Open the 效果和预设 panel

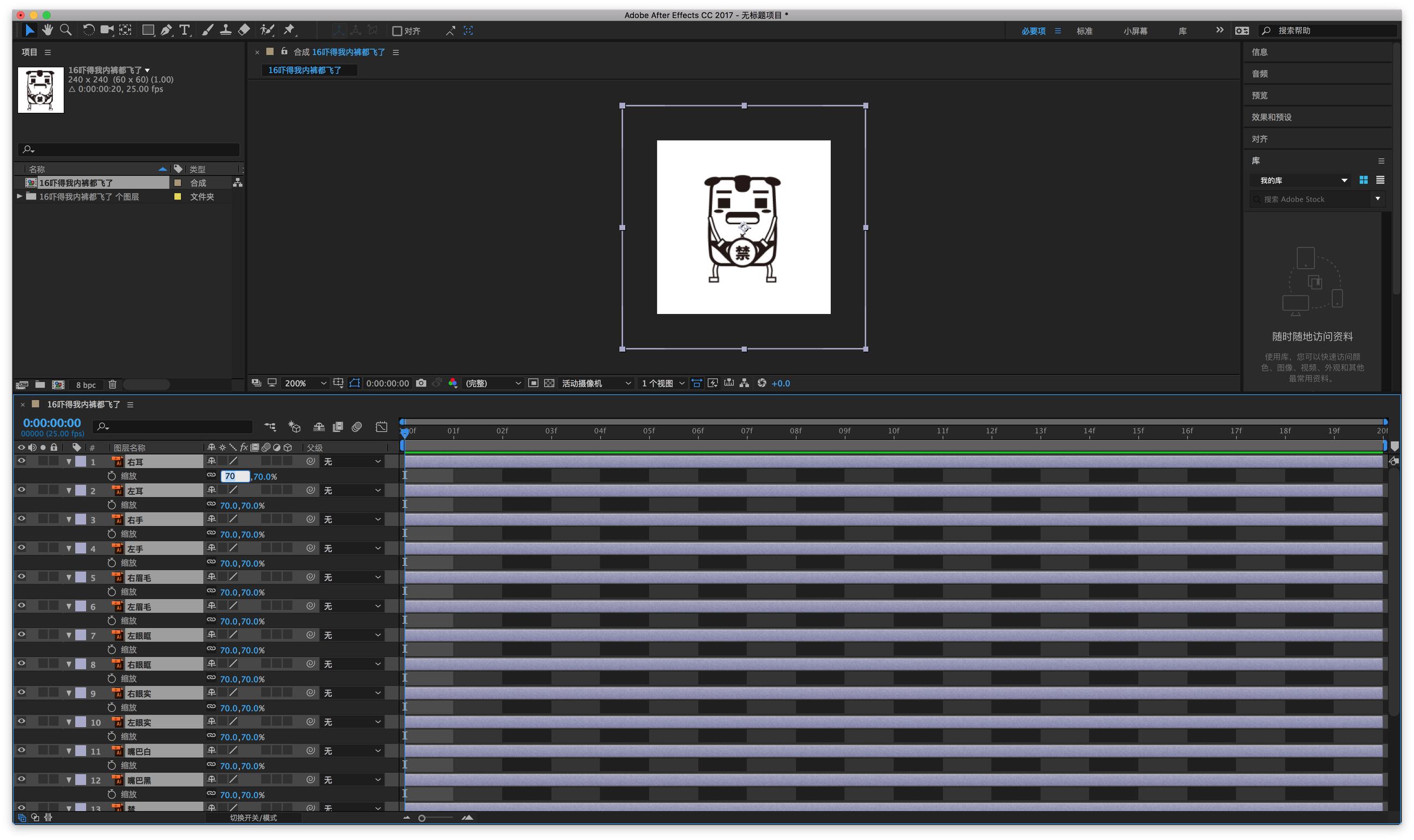pos(1271,117)
